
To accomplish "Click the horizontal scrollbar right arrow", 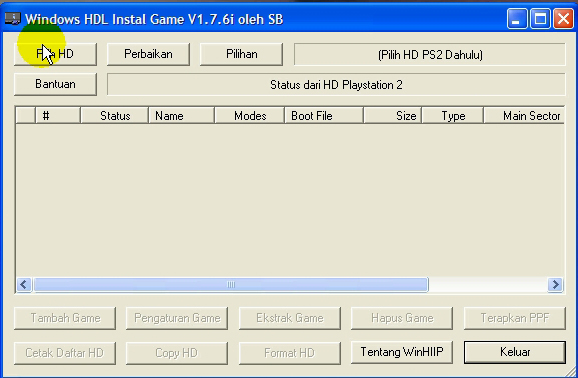I will (555, 285).
